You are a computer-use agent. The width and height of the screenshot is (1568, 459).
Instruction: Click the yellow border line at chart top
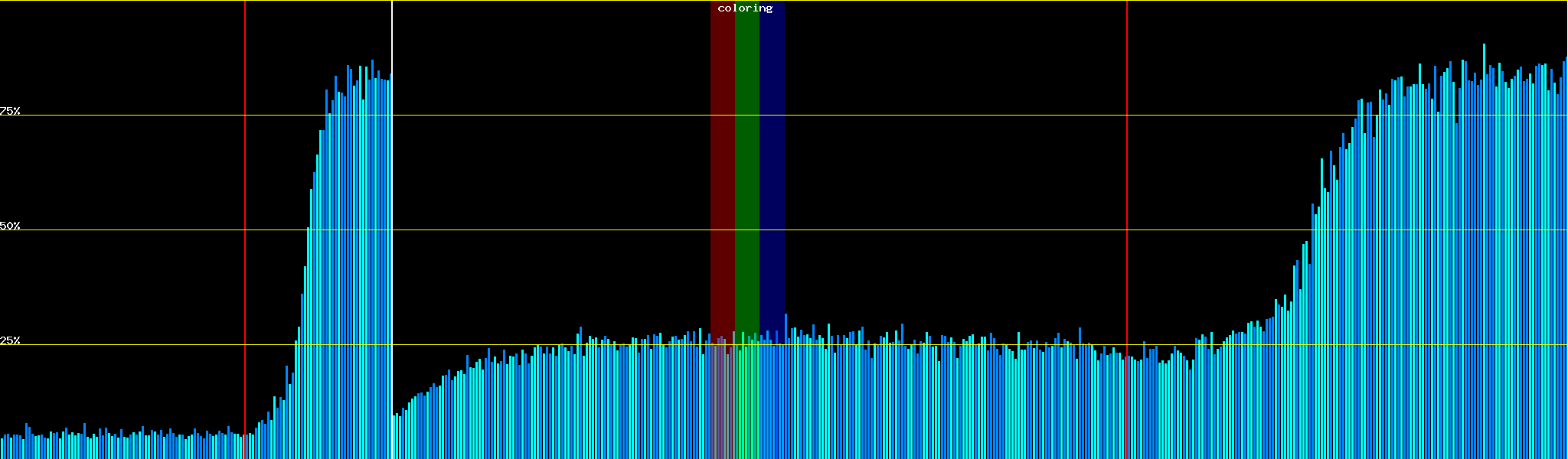(x=919, y=1)
